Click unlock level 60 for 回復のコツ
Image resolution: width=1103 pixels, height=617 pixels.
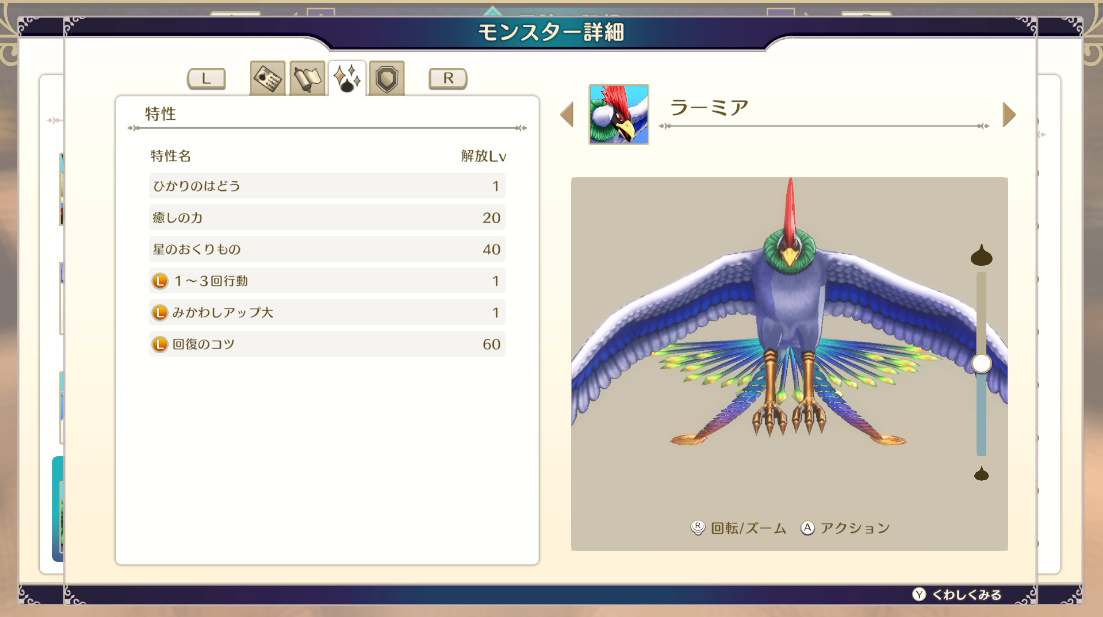[x=492, y=344]
